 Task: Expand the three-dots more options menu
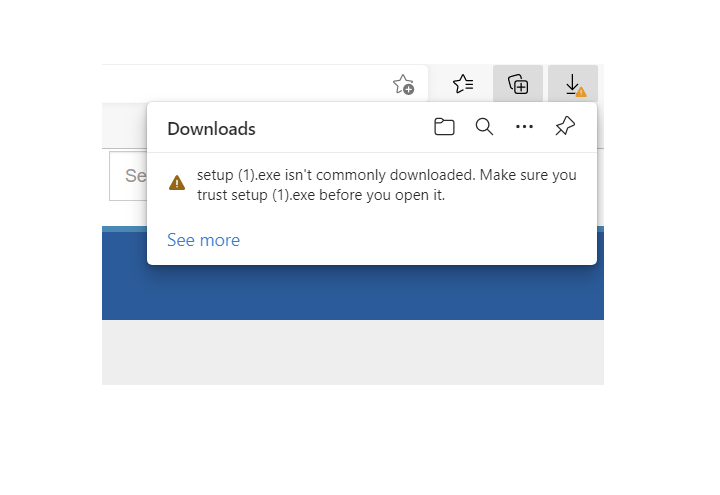tap(524, 127)
